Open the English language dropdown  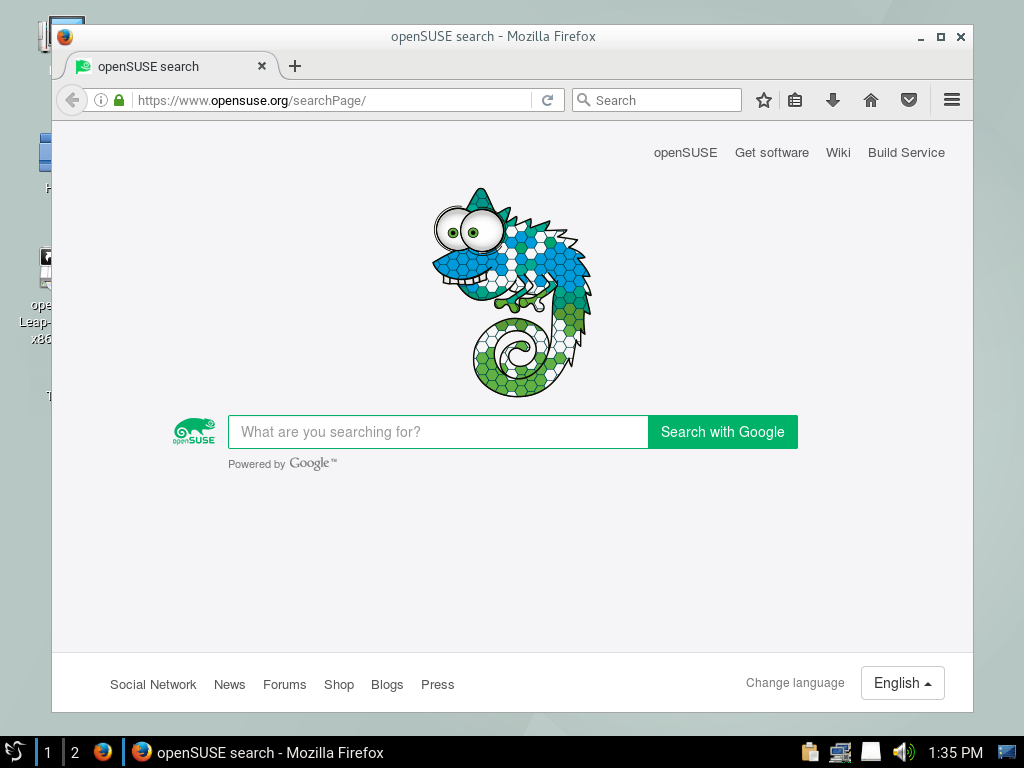(x=902, y=683)
